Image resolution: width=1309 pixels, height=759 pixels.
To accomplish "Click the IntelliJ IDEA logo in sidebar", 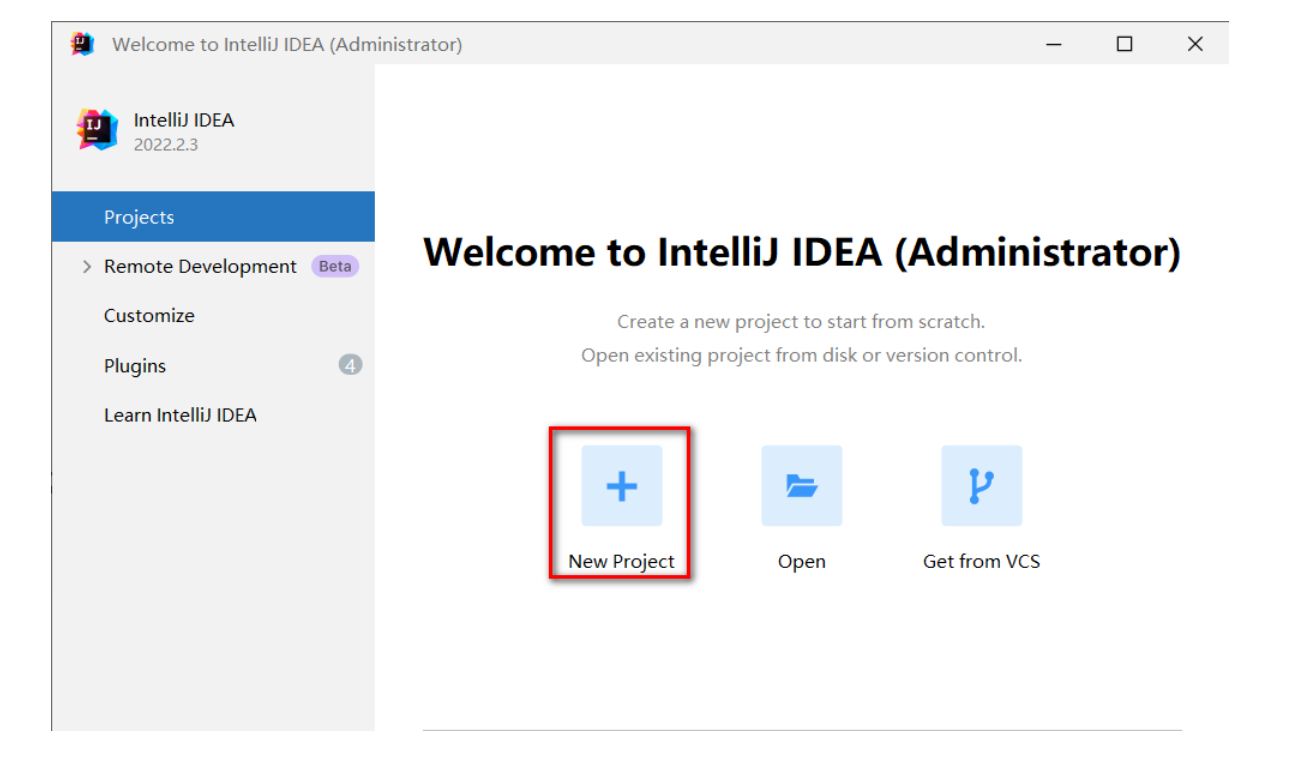I will (97, 130).
